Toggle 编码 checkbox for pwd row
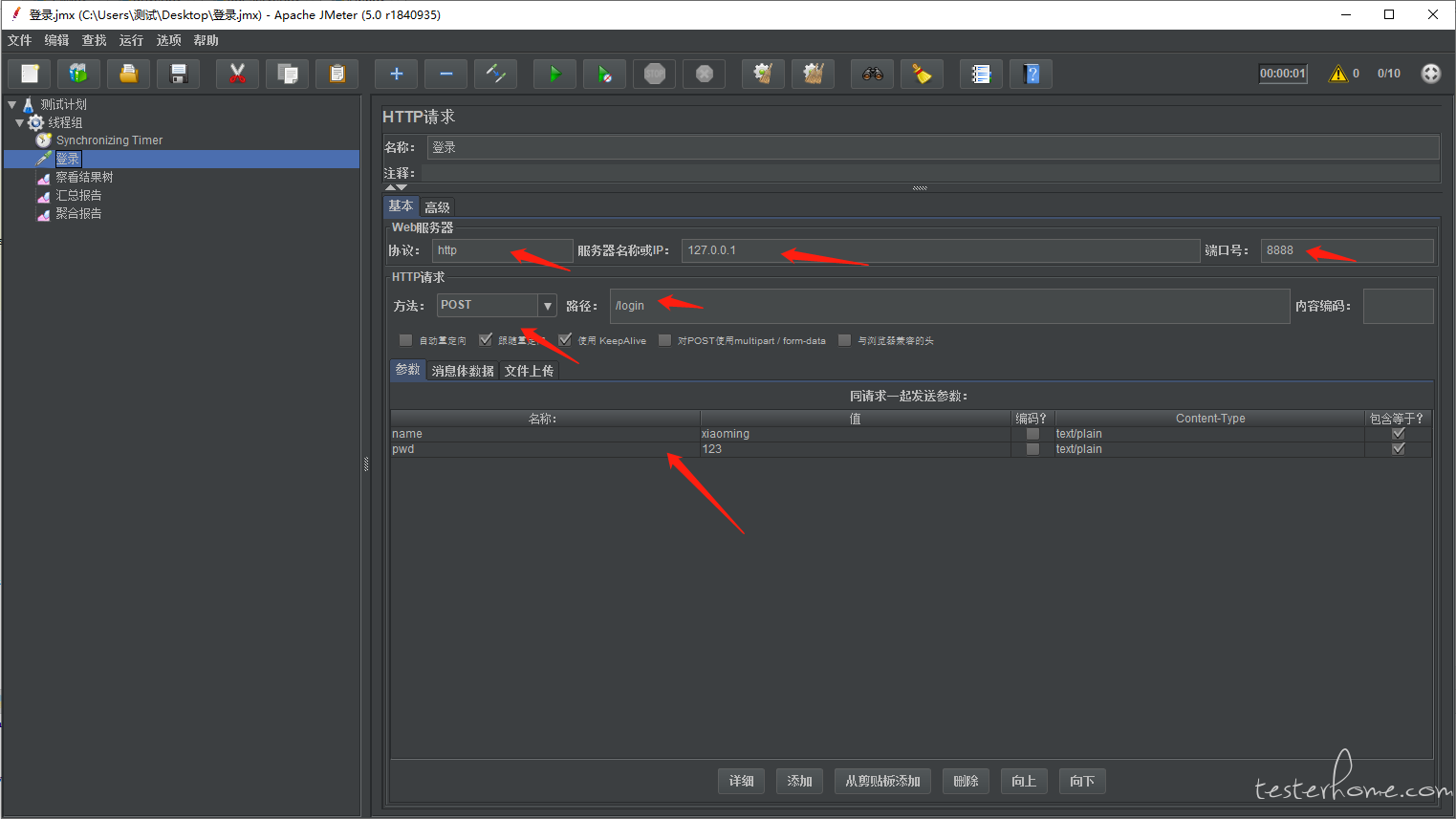This screenshot has height=819, width=1456. click(x=1032, y=449)
